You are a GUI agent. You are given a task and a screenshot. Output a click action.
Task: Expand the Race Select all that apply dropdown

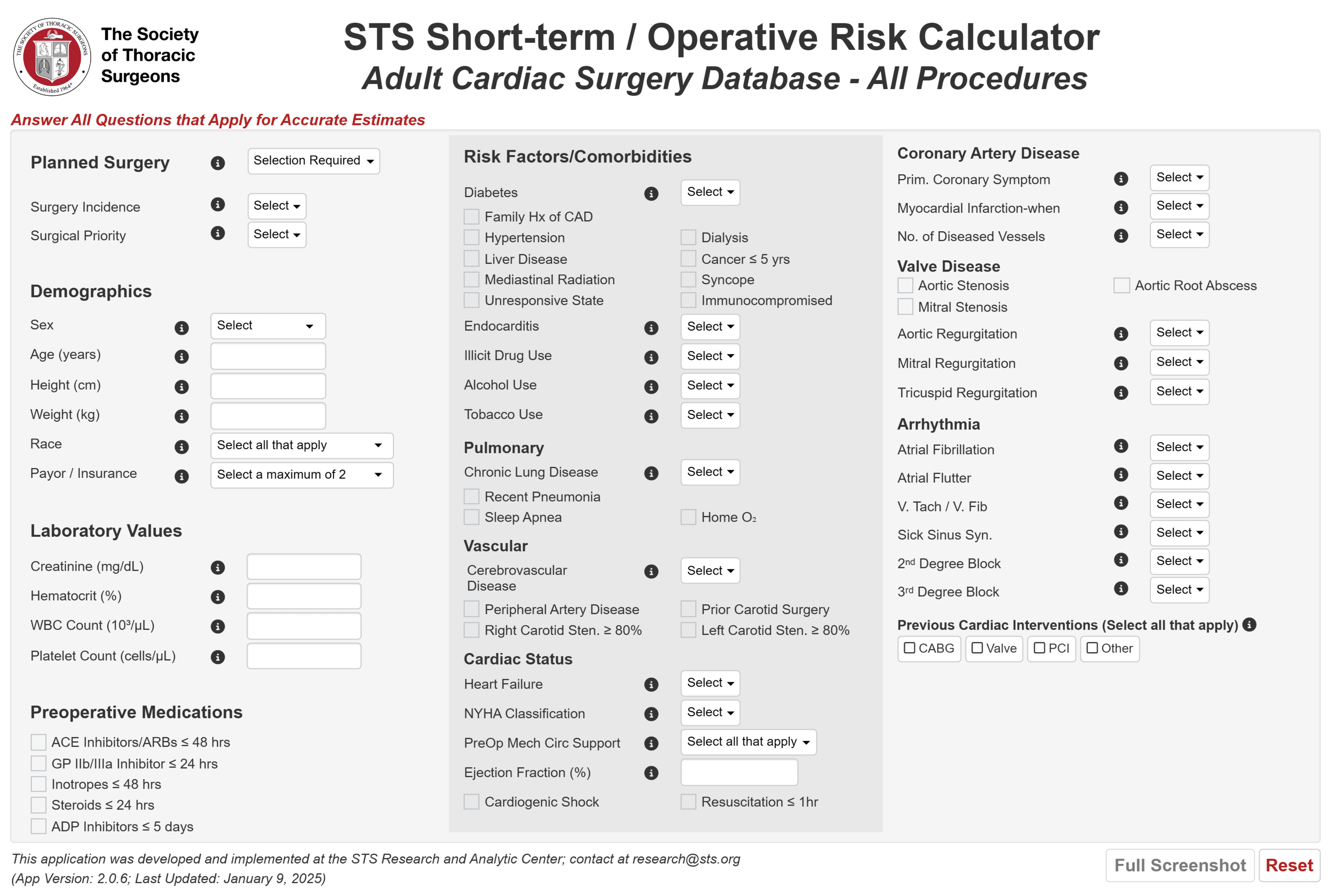(301, 445)
